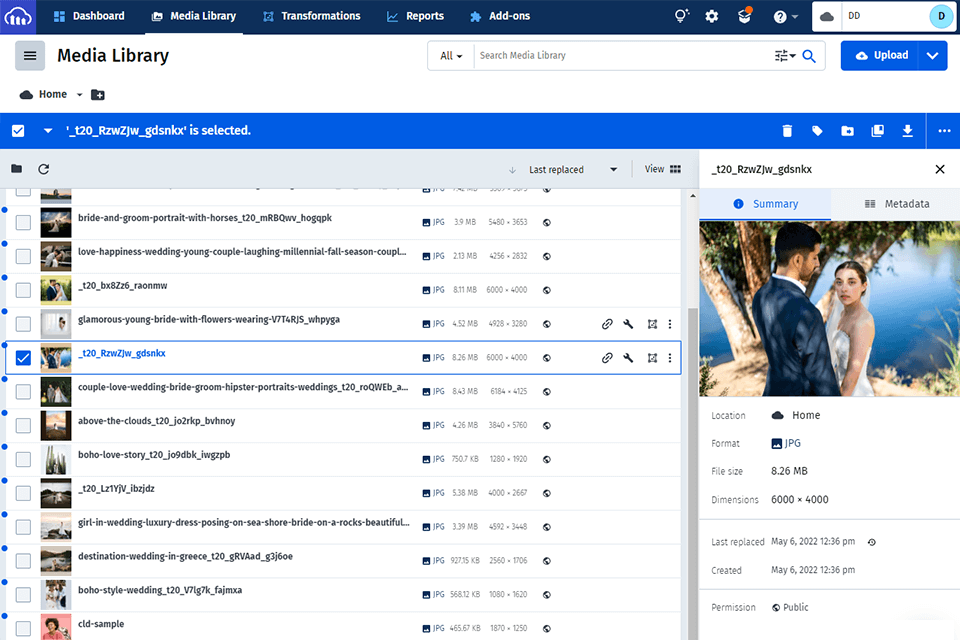Switch the View grid layout icon
The image size is (960, 640).
point(675,169)
